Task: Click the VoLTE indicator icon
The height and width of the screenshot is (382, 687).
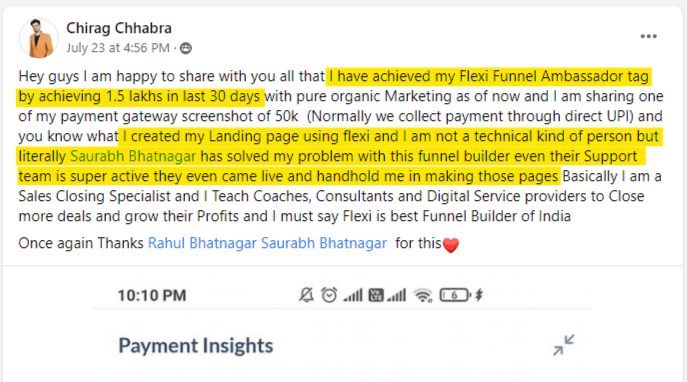Action: point(376,295)
